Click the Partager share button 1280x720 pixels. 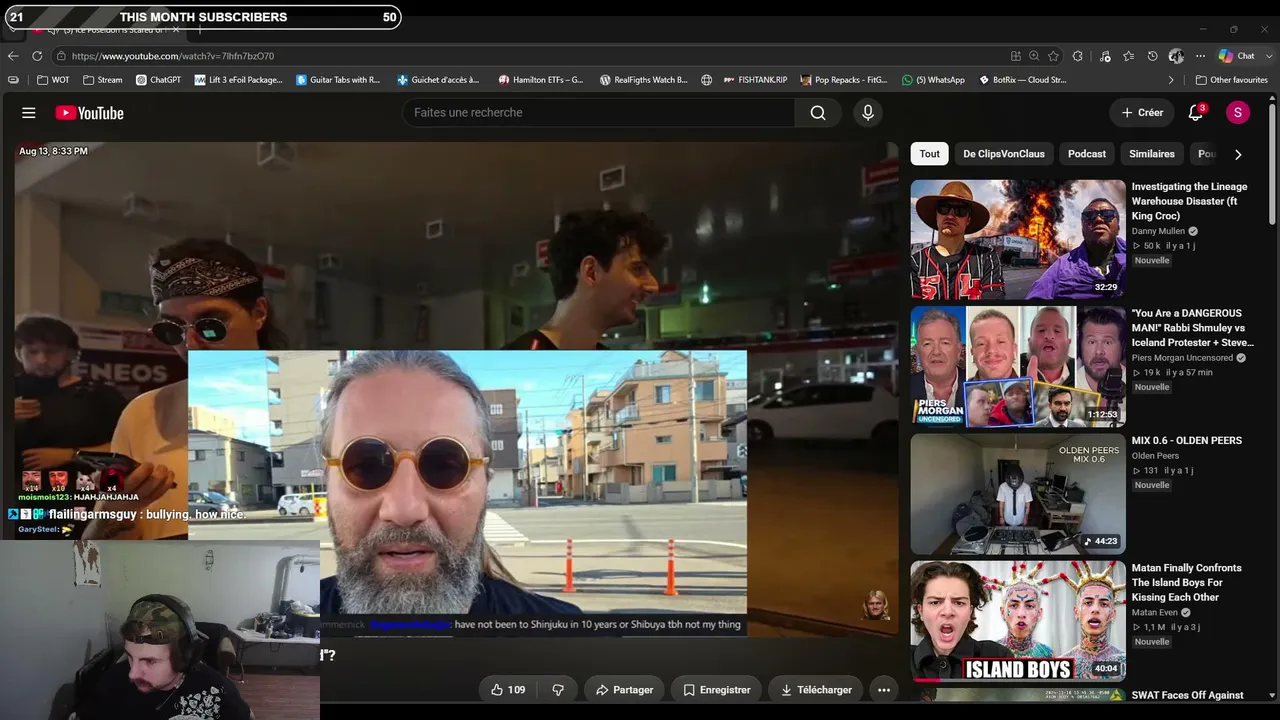point(625,690)
